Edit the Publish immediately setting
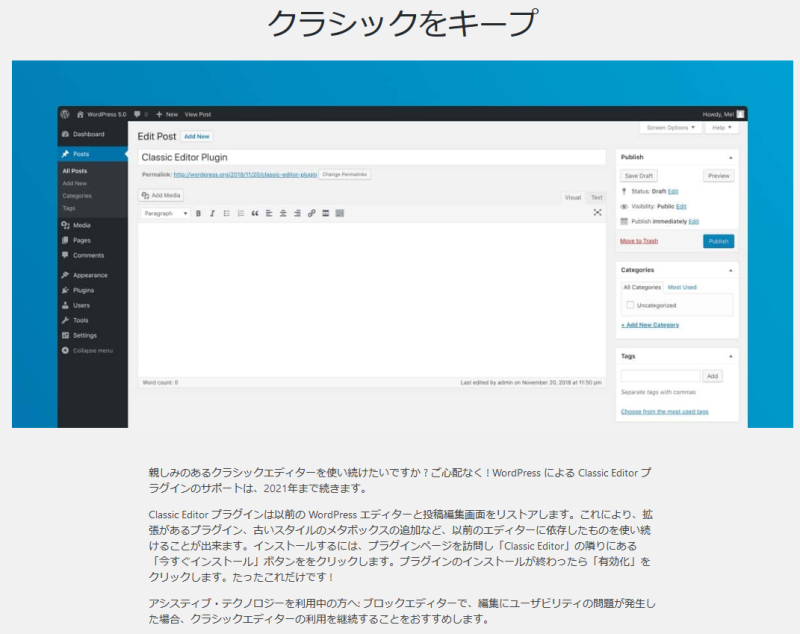This screenshot has height=634, width=800. coord(694,221)
